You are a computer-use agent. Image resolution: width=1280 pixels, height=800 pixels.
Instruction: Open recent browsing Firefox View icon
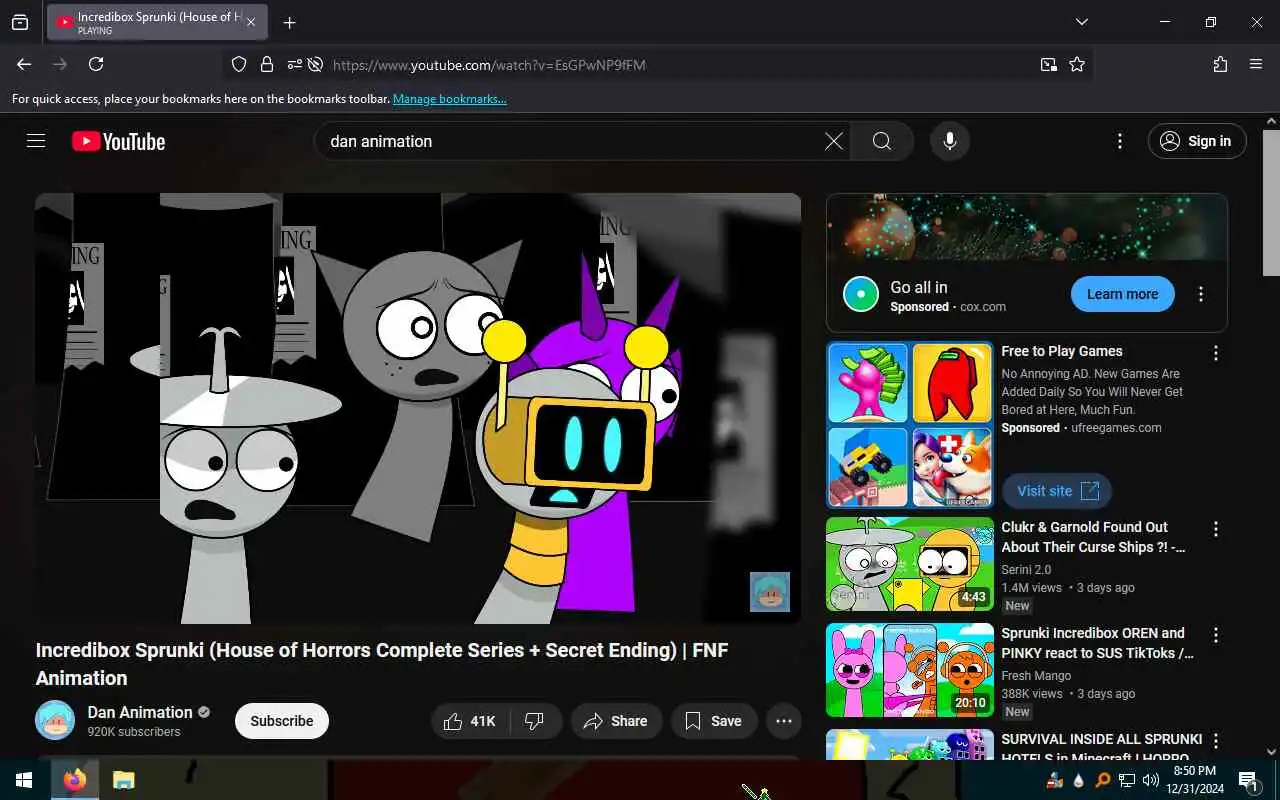click(20, 22)
